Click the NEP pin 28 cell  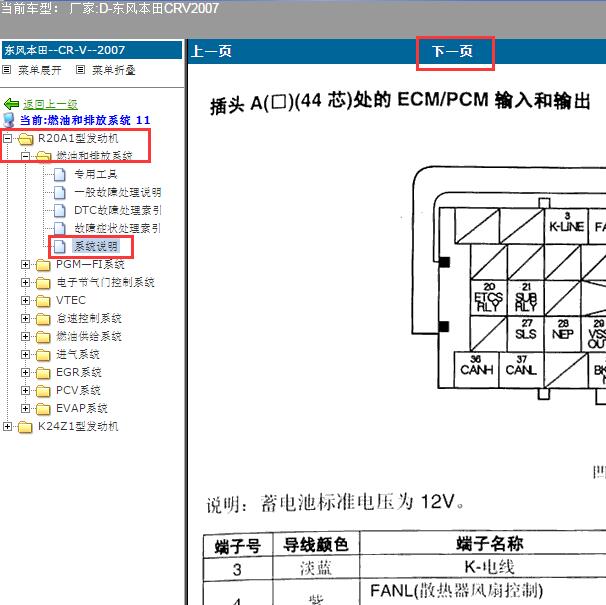coord(563,334)
